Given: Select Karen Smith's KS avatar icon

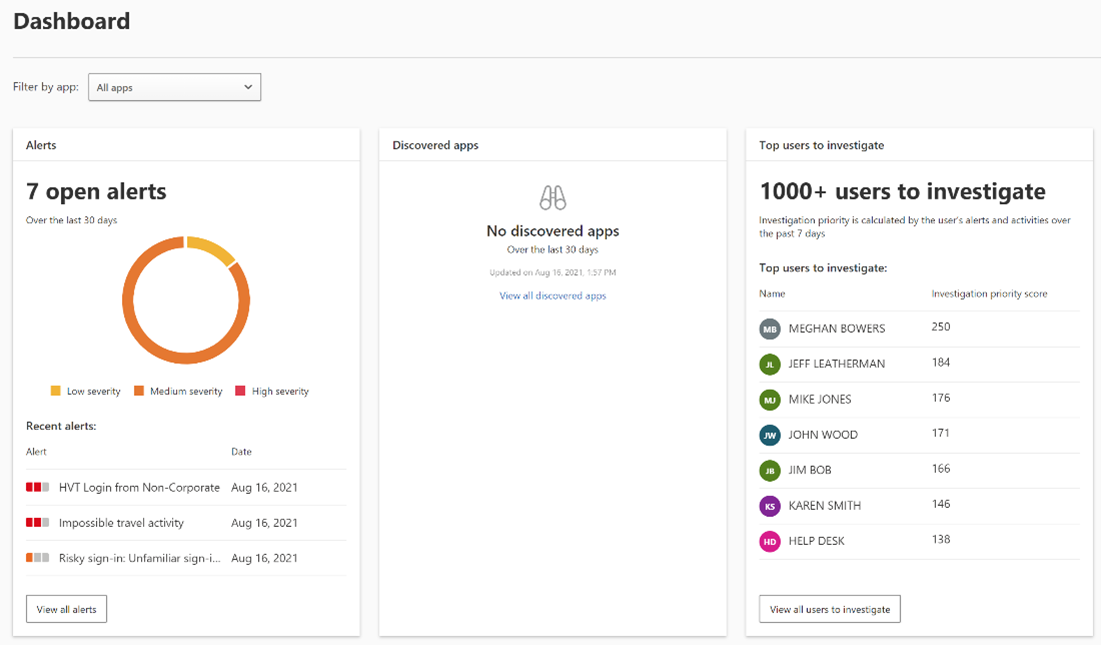Looking at the screenshot, I should coord(769,505).
